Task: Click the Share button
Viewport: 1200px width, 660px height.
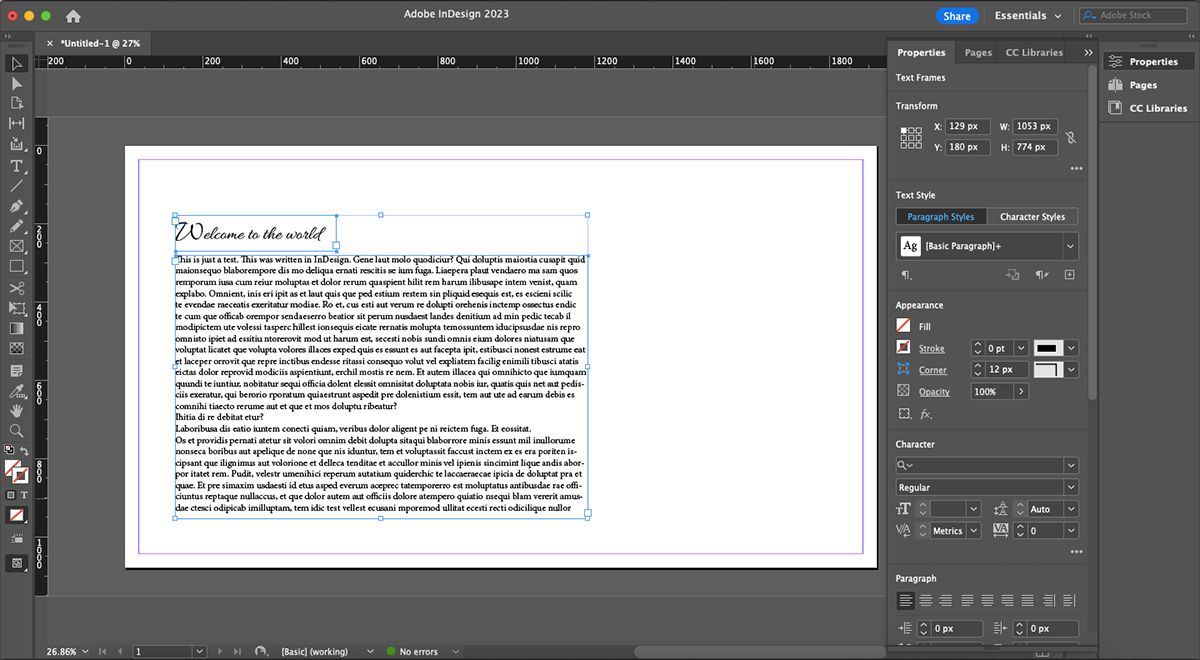Action: (x=957, y=16)
